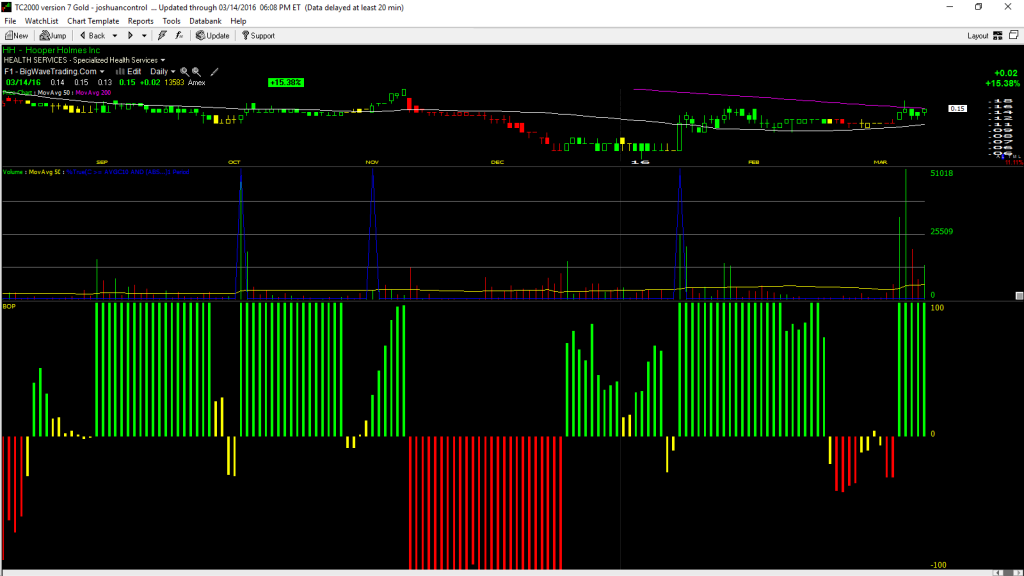Click the Support button
The height and width of the screenshot is (576, 1024).
tap(259, 36)
